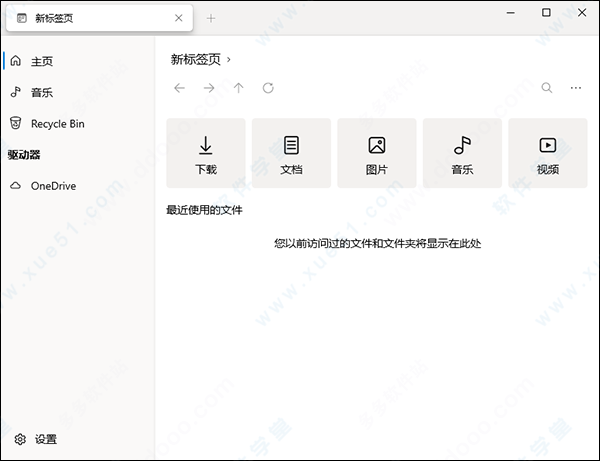Open 音乐 in the sidebar
The width and height of the screenshot is (600, 461).
pos(78,92)
